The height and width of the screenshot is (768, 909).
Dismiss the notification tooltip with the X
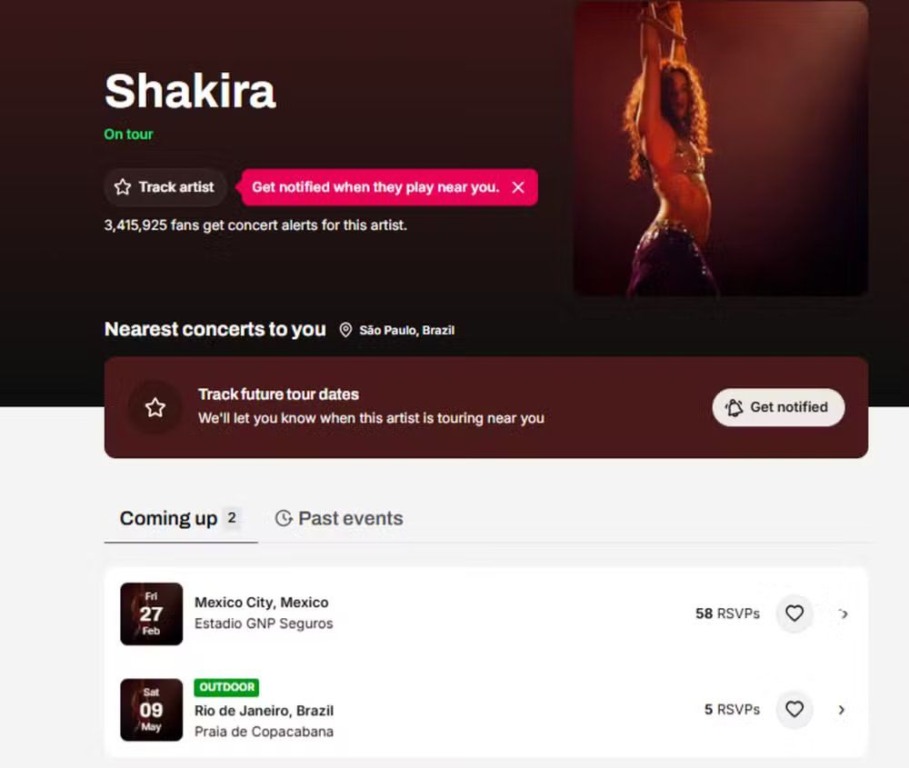click(x=518, y=187)
